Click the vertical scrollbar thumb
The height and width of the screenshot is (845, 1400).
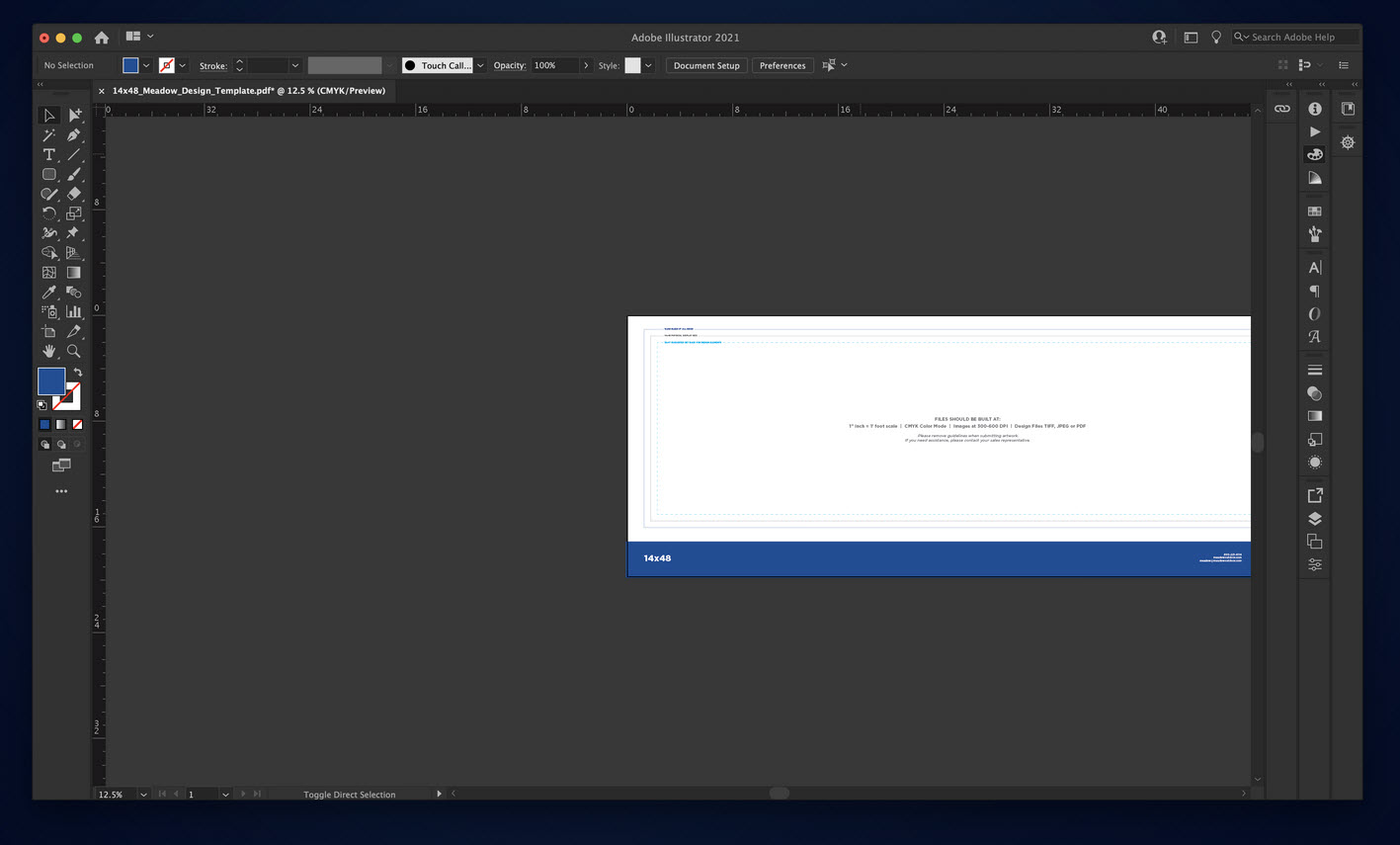click(x=1257, y=443)
